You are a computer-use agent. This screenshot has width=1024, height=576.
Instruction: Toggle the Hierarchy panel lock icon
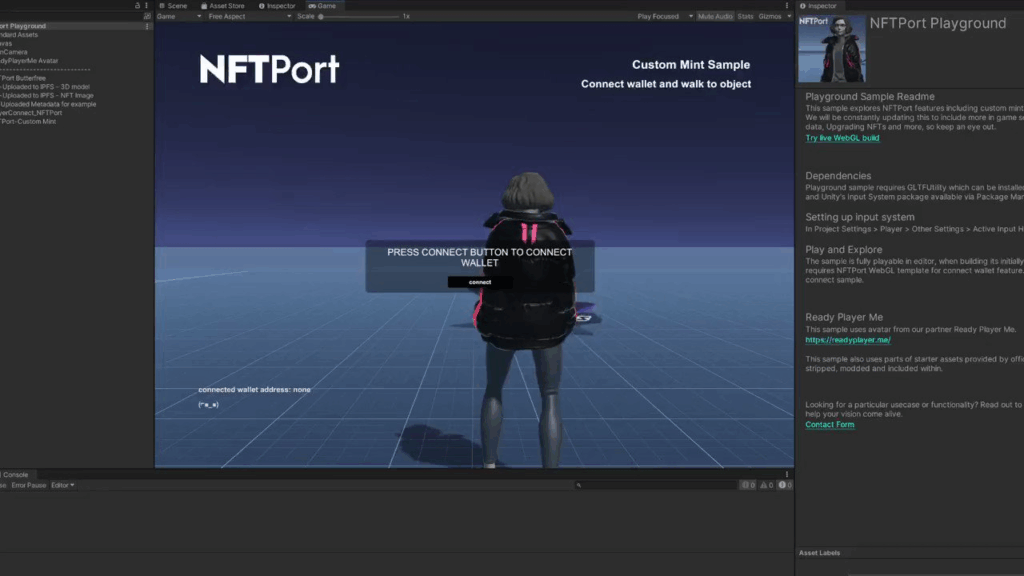pos(137,5)
